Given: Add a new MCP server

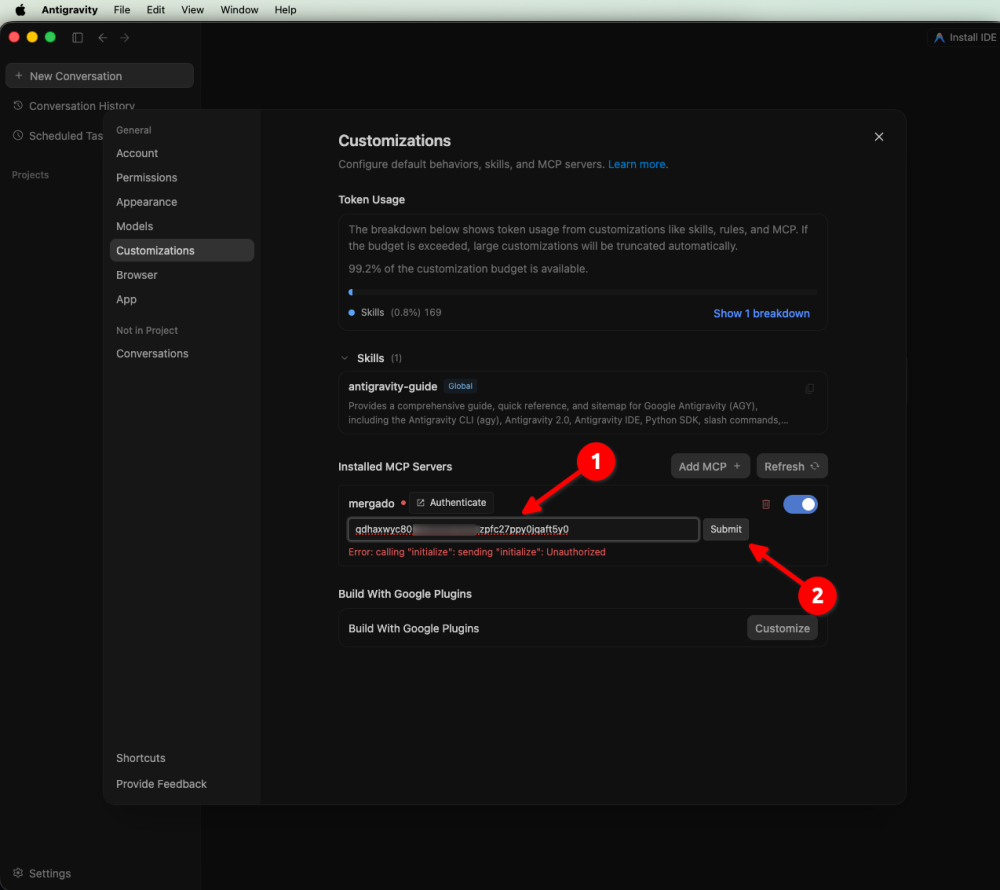Looking at the screenshot, I should tap(709, 467).
